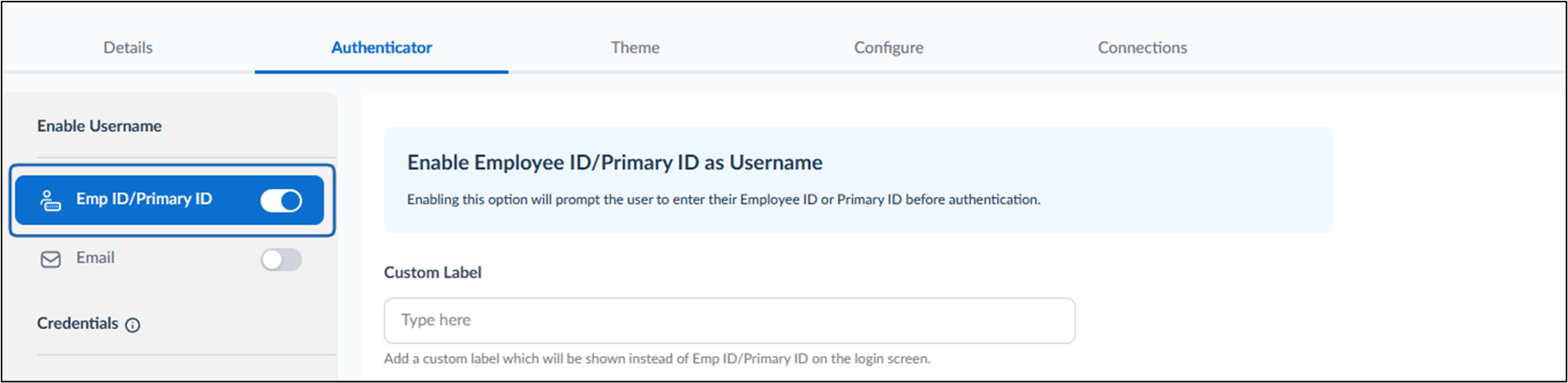Select the Emp ID/Primary ID row label

[144, 199]
